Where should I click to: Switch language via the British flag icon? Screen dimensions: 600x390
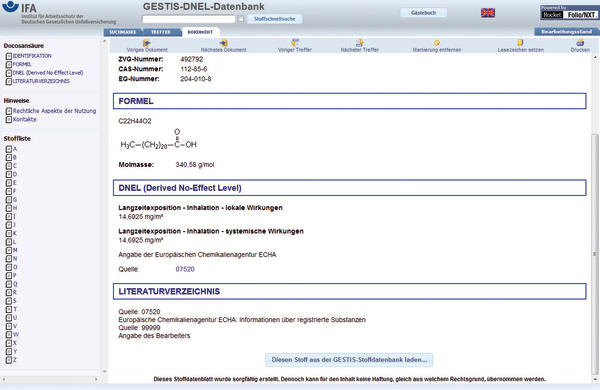[x=488, y=13]
